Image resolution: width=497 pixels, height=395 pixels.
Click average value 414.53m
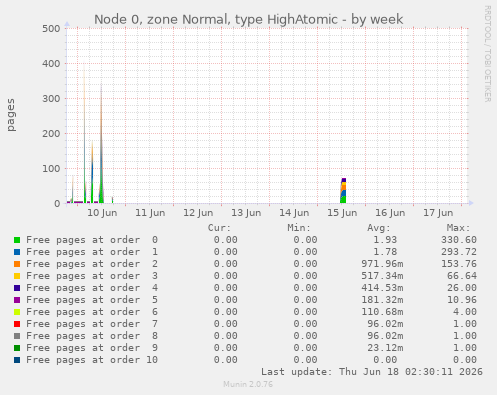(382, 288)
